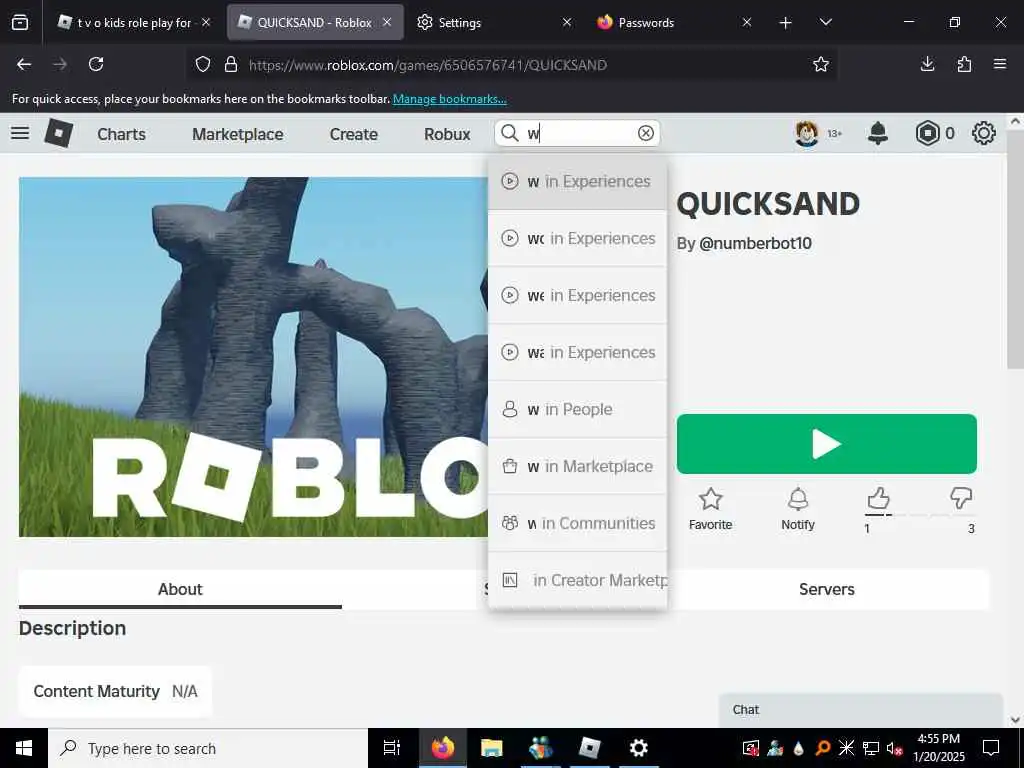The image size is (1024, 768).
Task: Open the Windows notification center icon
Action: click(991, 748)
